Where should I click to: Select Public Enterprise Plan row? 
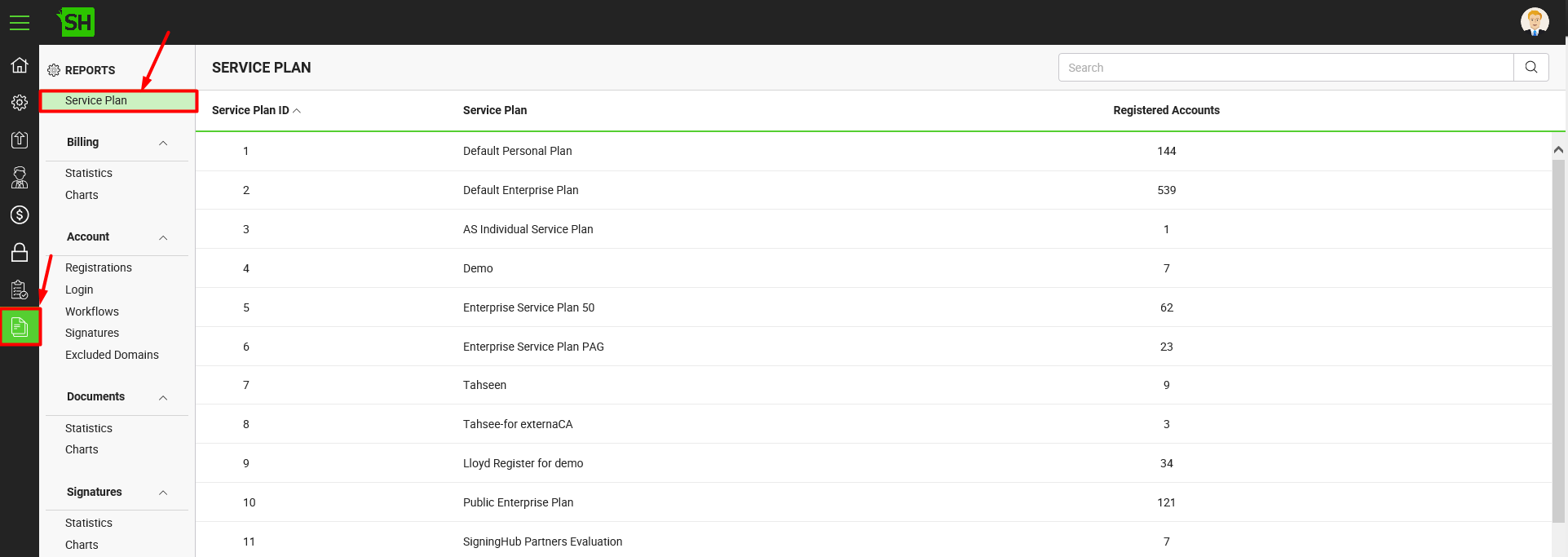point(873,502)
